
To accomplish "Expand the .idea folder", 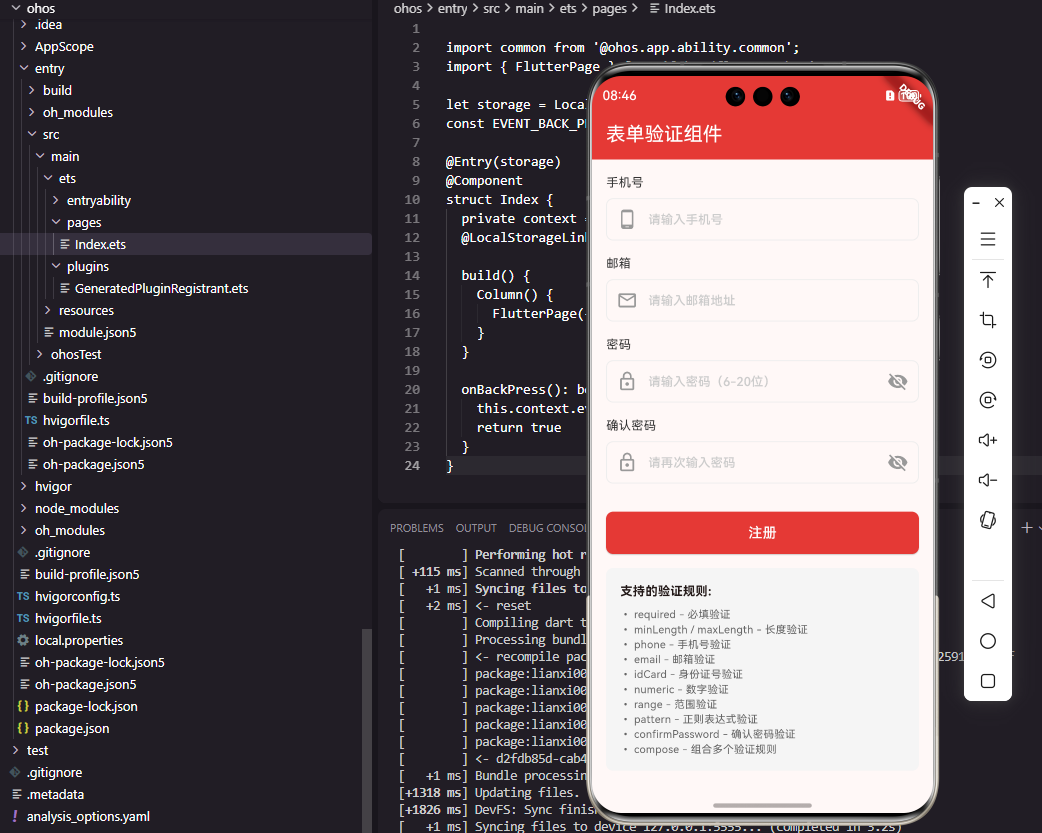I will (x=24, y=25).
